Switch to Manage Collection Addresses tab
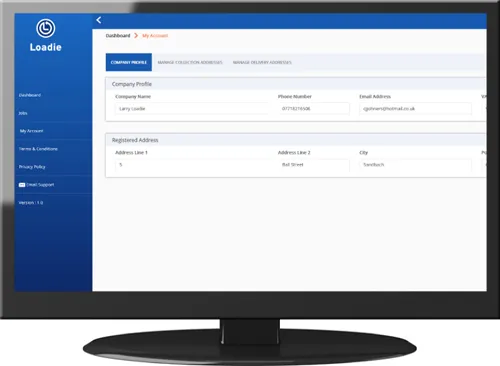The height and width of the screenshot is (366, 500). [x=190, y=62]
